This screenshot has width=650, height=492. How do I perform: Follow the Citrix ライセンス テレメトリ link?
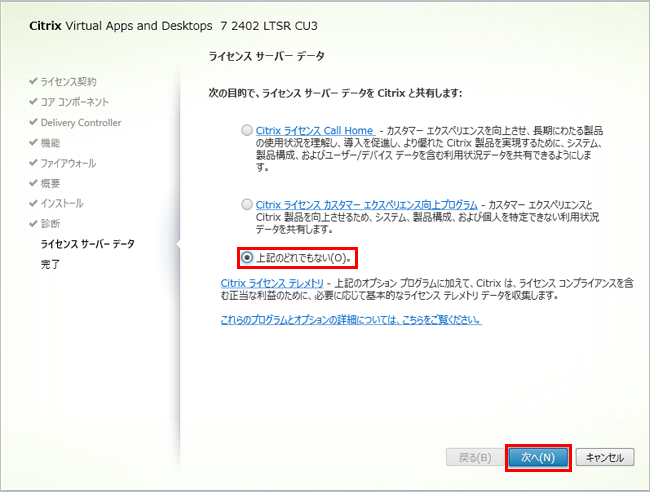(272, 284)
